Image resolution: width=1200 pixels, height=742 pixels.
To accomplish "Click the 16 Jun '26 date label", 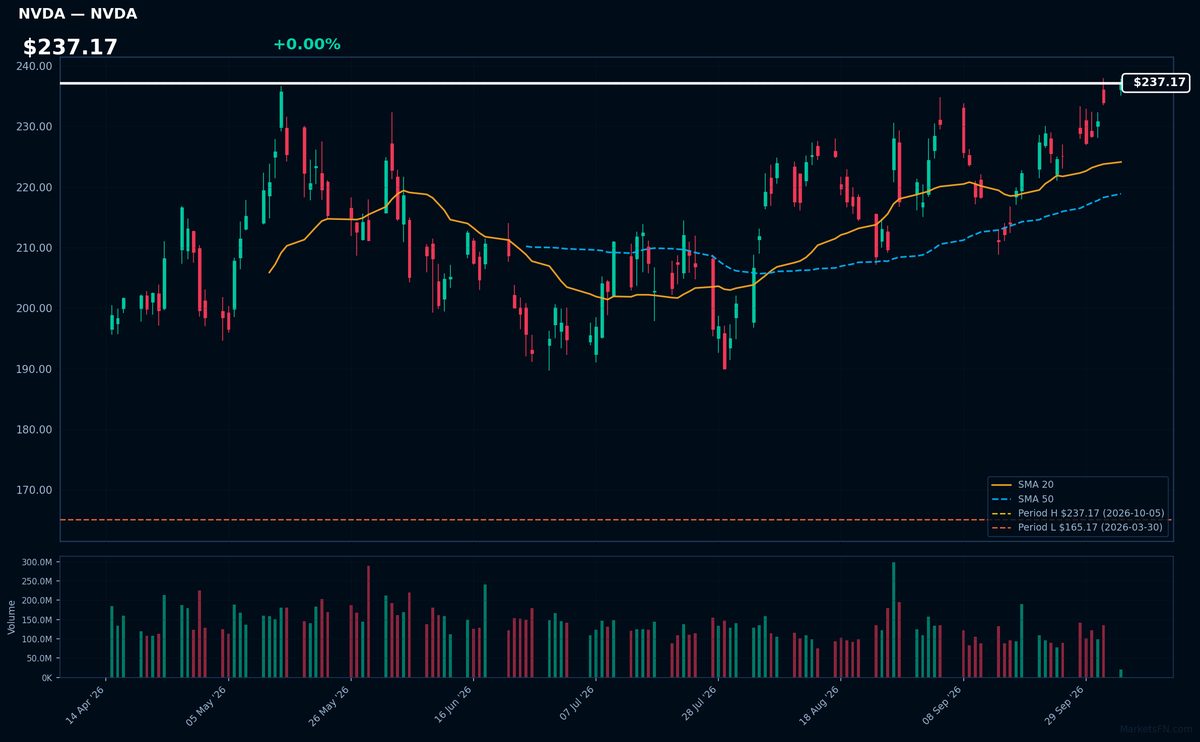I will (451, 706).
